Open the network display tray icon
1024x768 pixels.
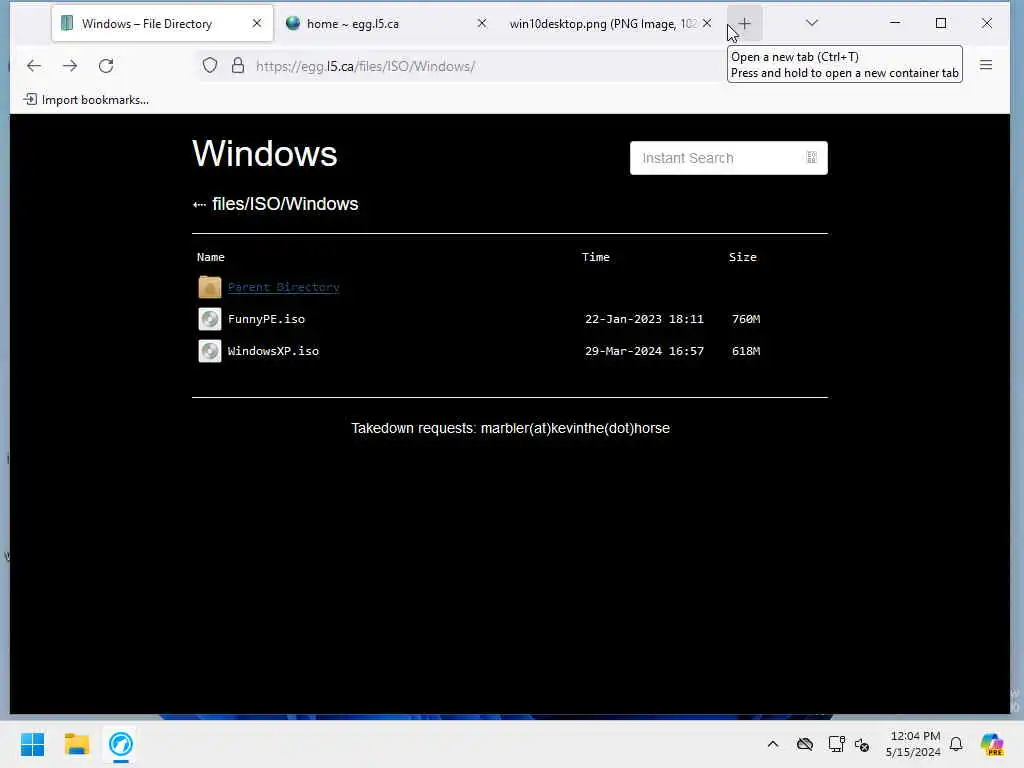[836, 744]
